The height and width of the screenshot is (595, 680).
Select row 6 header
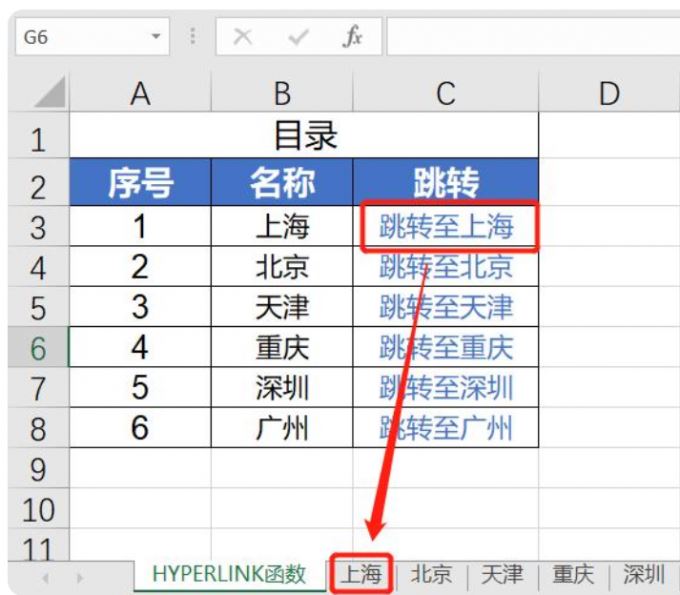pyautogui.click(x=38, y=348)
